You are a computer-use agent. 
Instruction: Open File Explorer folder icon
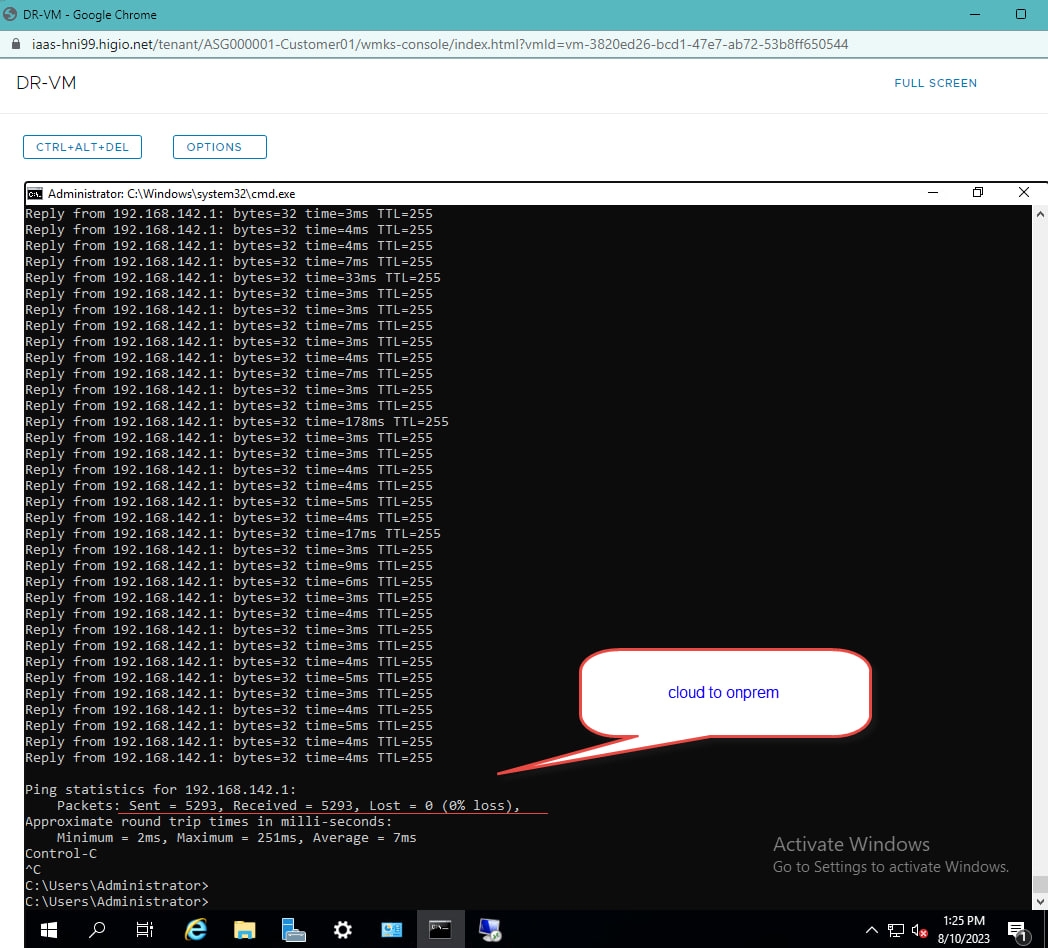tap(245, 930)
